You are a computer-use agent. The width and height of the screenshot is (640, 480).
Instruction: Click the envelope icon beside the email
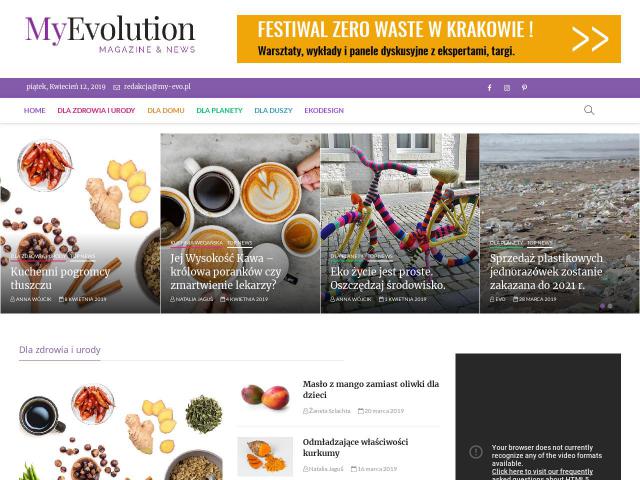pos(116,87)
